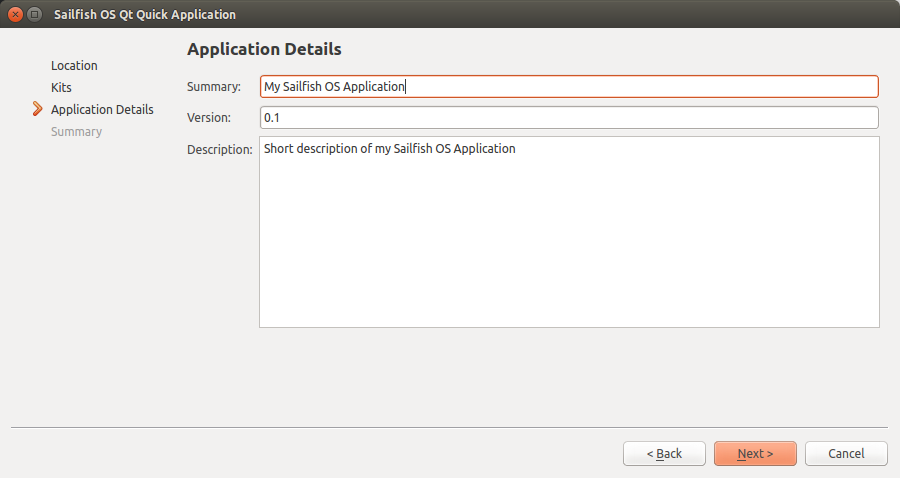900x478 pixels.
Task: Click the 'Sailfish OS Qt Quick Application' window title
Action: point(144,15)
